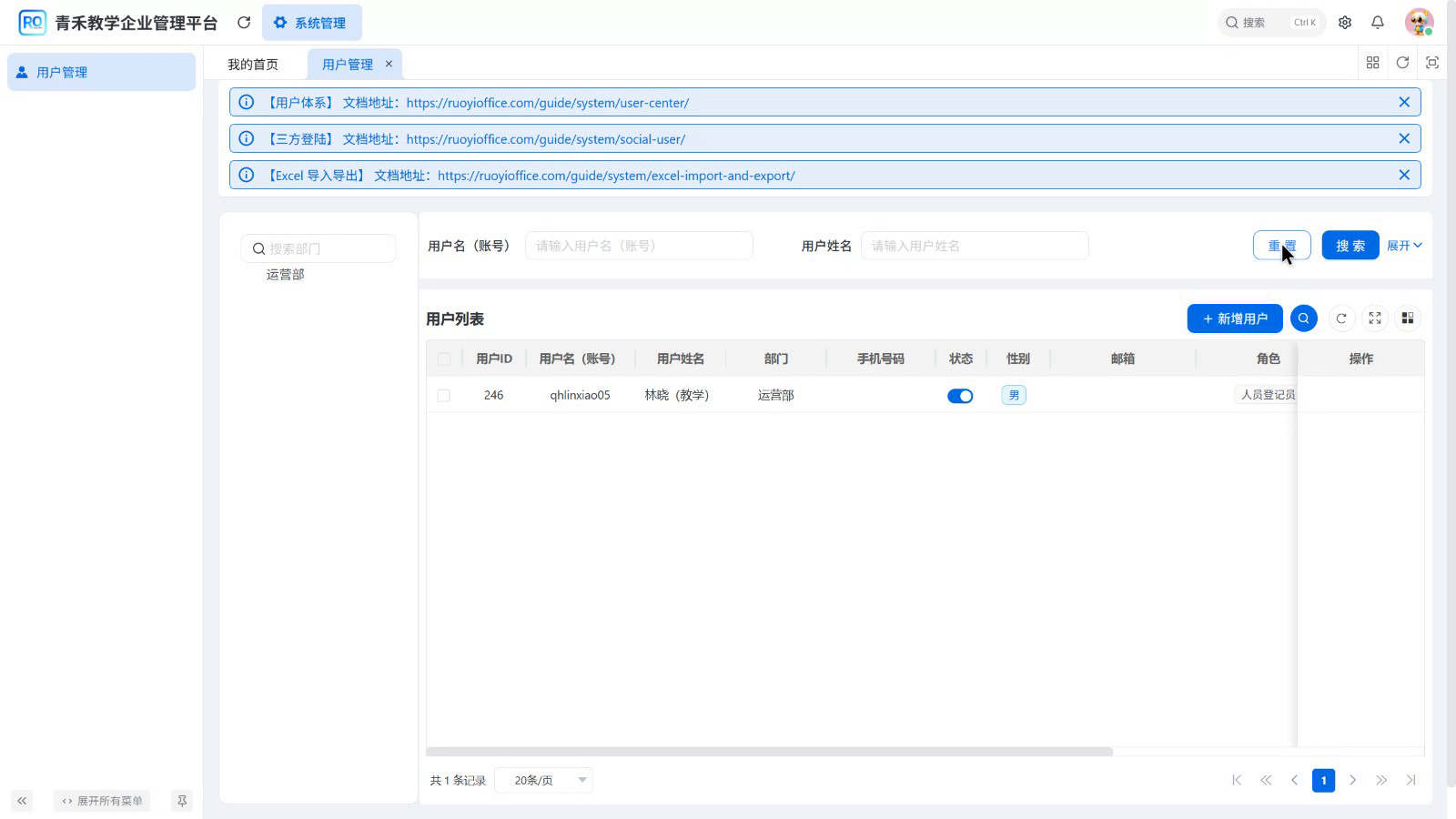Expand user list to fullscreen
Image resolution: width=1456 pixels, height=819 pixels.
click(x=1375, y=318)
